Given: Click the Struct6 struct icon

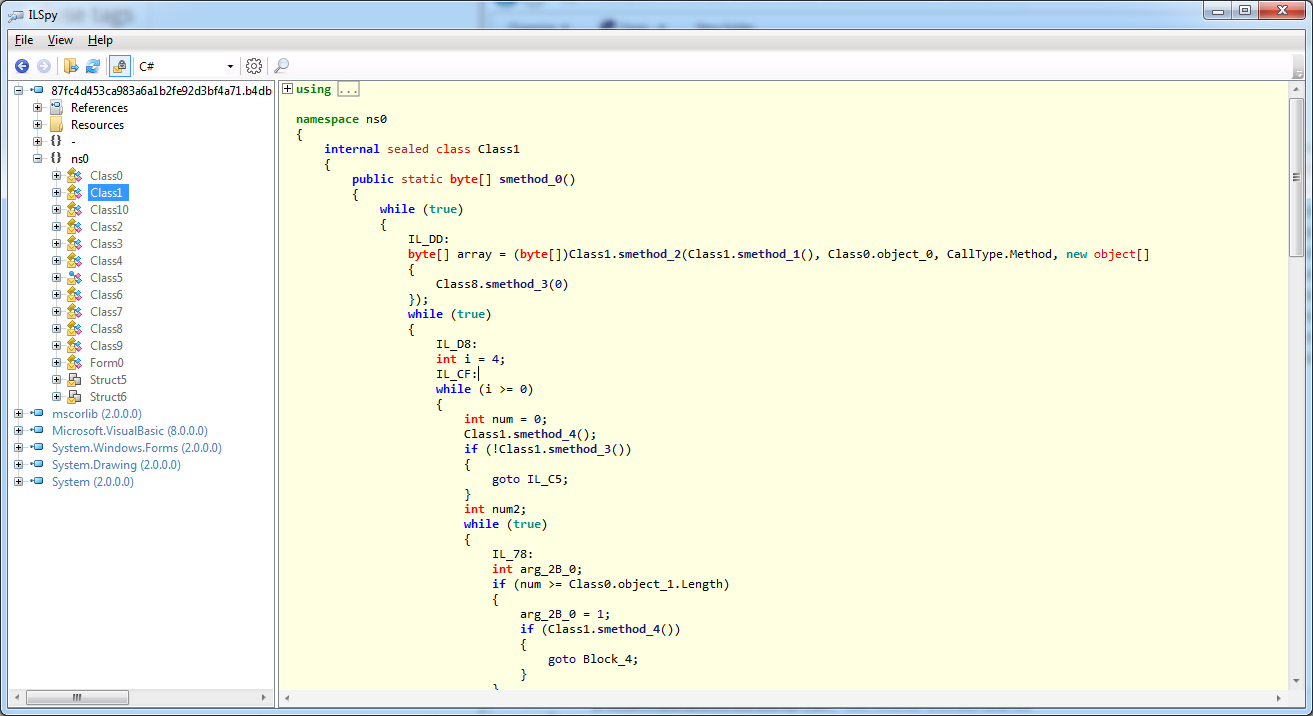Looking at the screenshot, I should point(74,397).
